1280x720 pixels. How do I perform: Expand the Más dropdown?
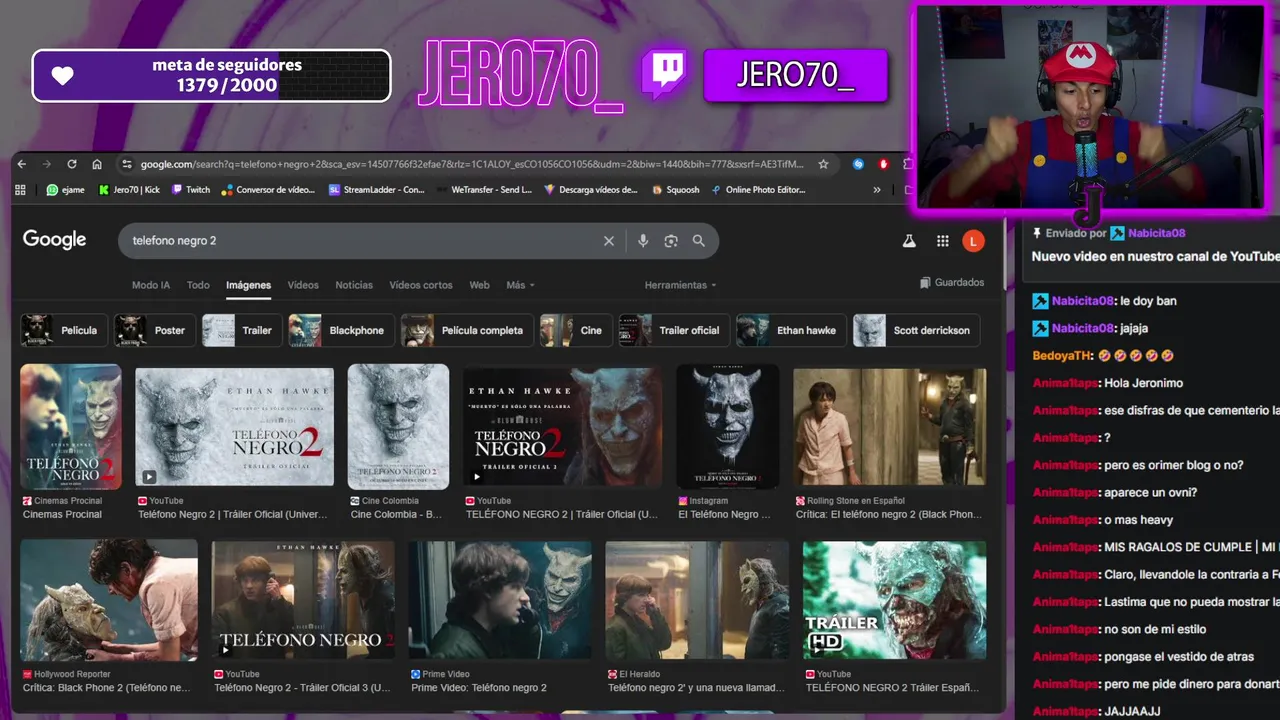[520, 285]
